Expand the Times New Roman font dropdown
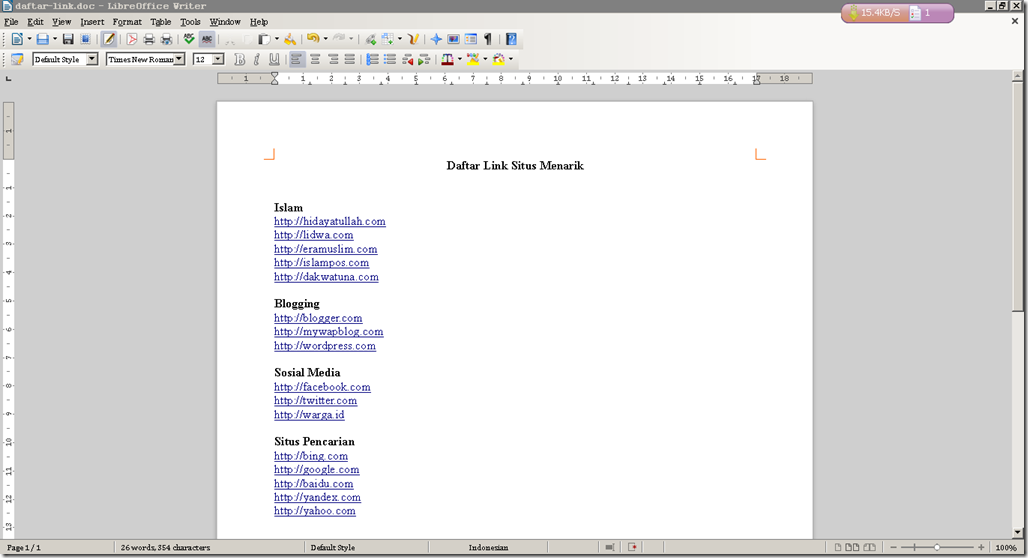Viewport: 1028px width, 558px height. coord(178,60)
